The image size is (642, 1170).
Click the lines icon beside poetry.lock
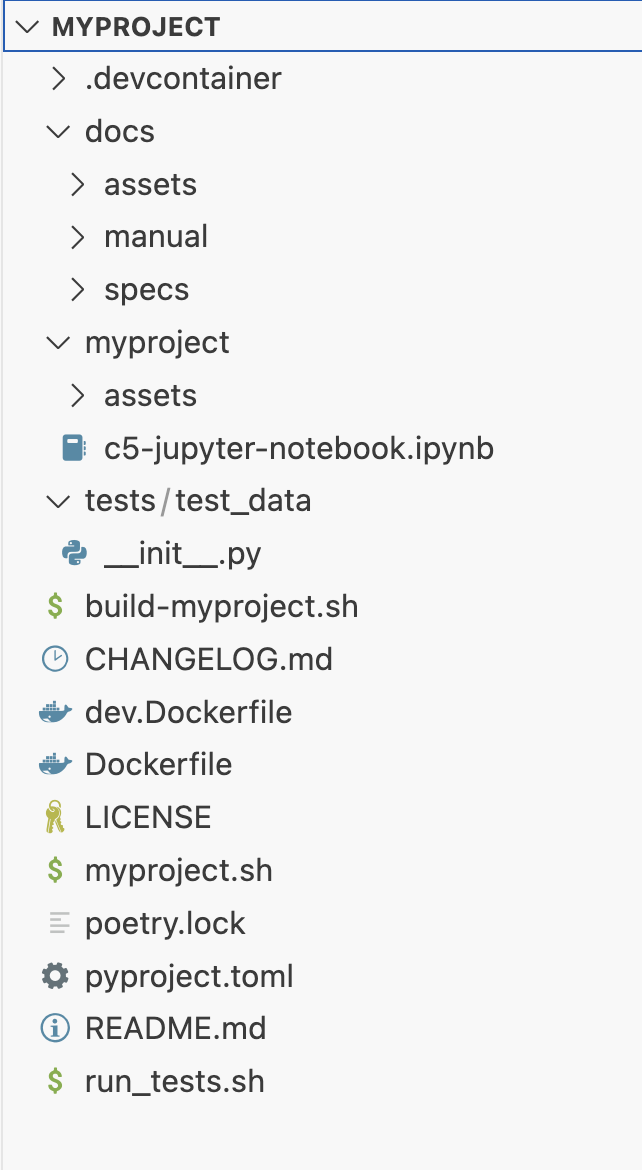tap(55, 923)
